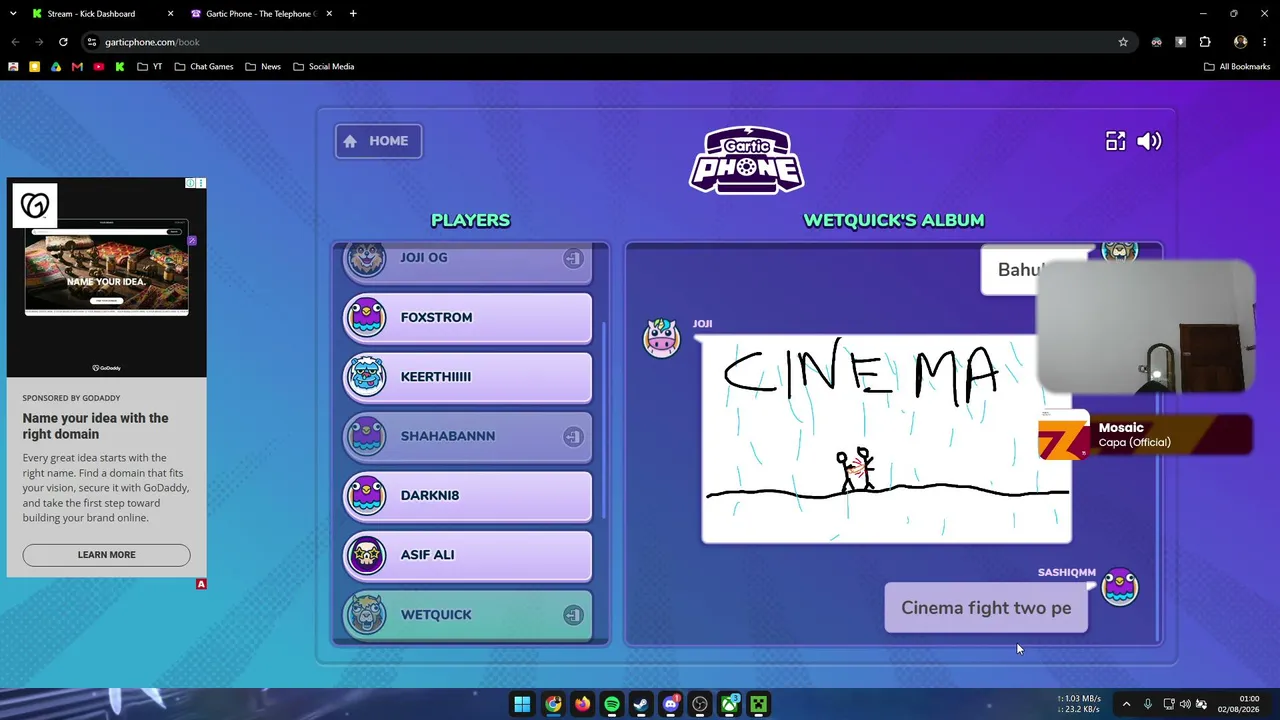Image resolution: width=1280 pixels, height=720 pixels.
Task: Click the exit icon on JOJI OG's row
Action: [x=573, y=258]
